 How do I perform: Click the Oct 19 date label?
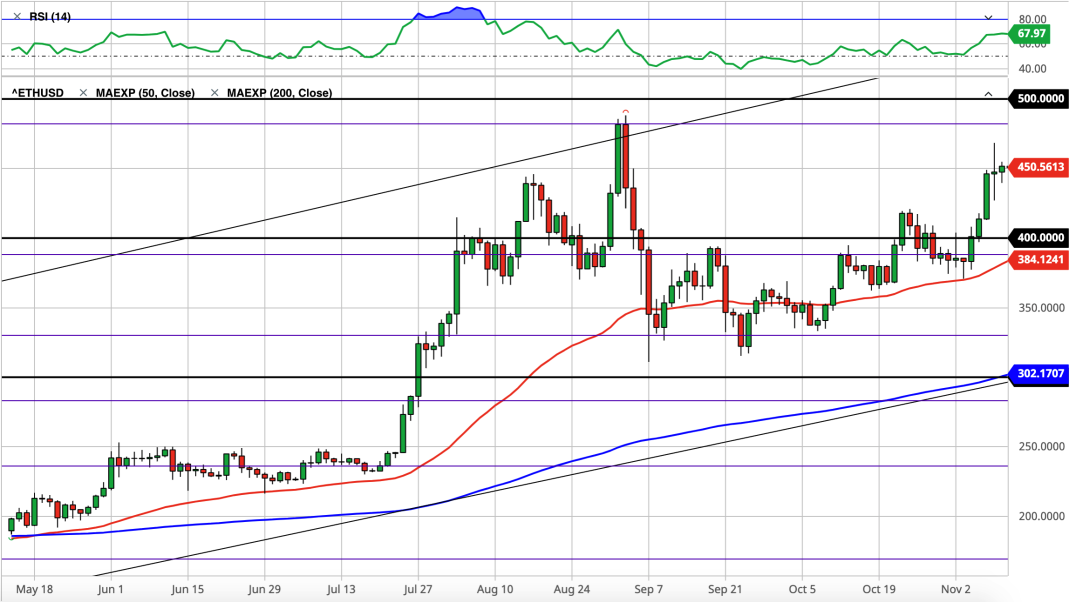tap(879, 589)
